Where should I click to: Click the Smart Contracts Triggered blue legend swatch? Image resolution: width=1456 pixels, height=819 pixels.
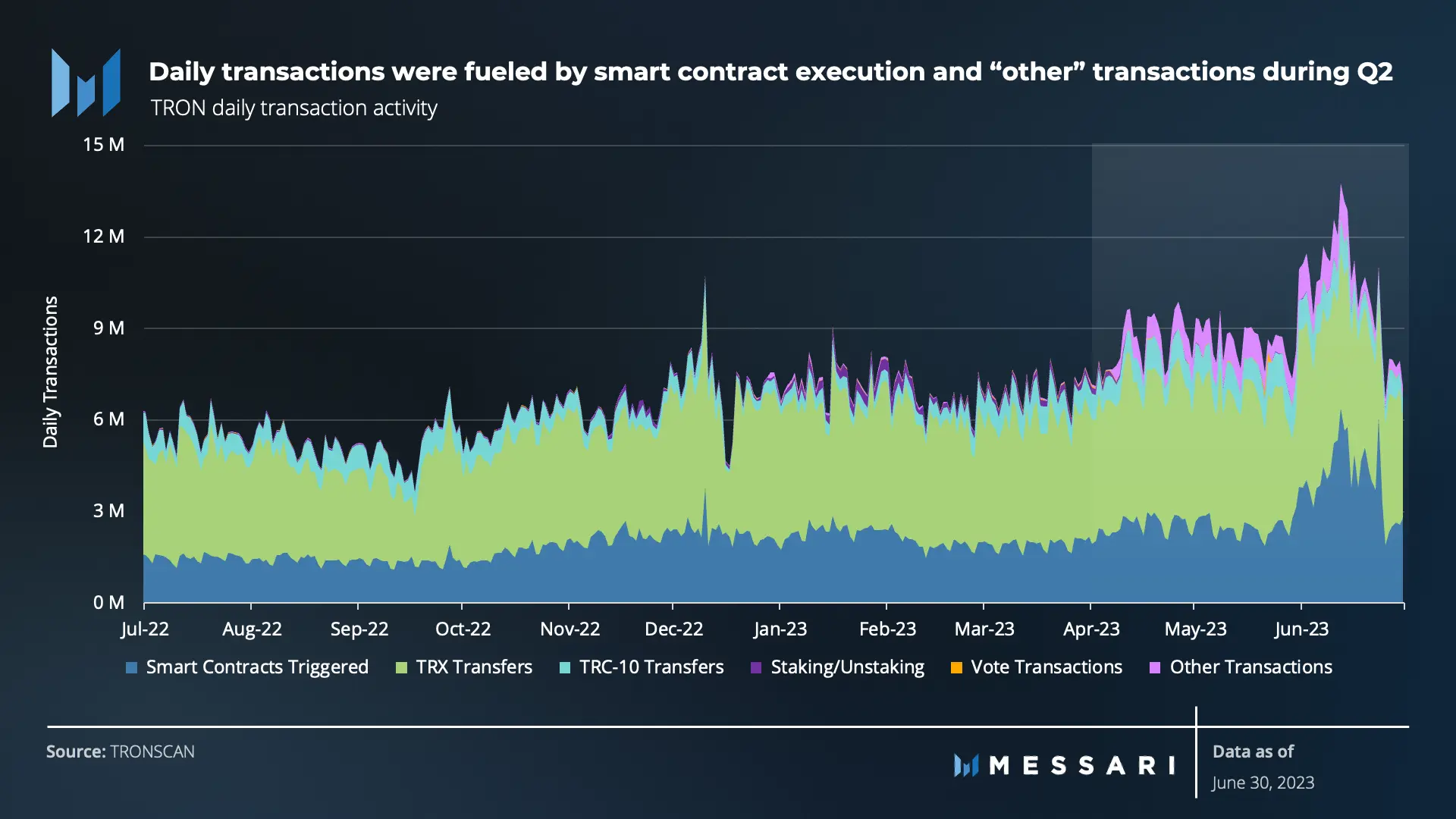[132, 668]
